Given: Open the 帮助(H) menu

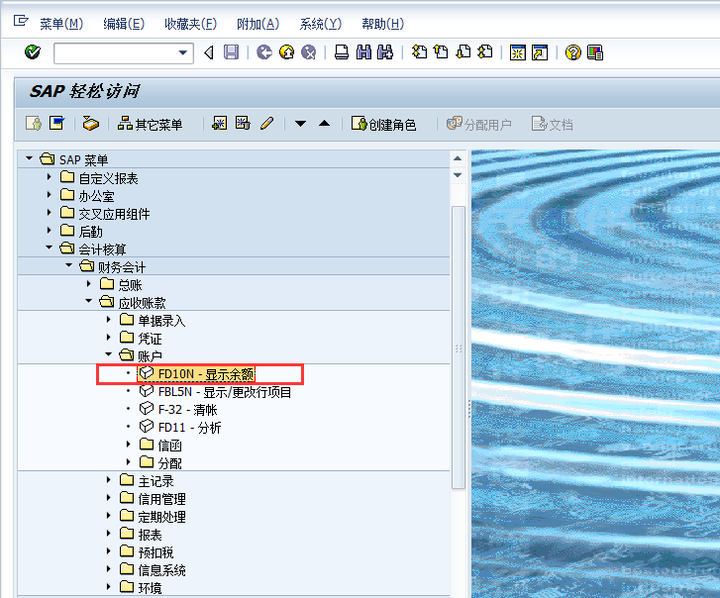Looking at the screenshot, I should [x=382, y=24].
